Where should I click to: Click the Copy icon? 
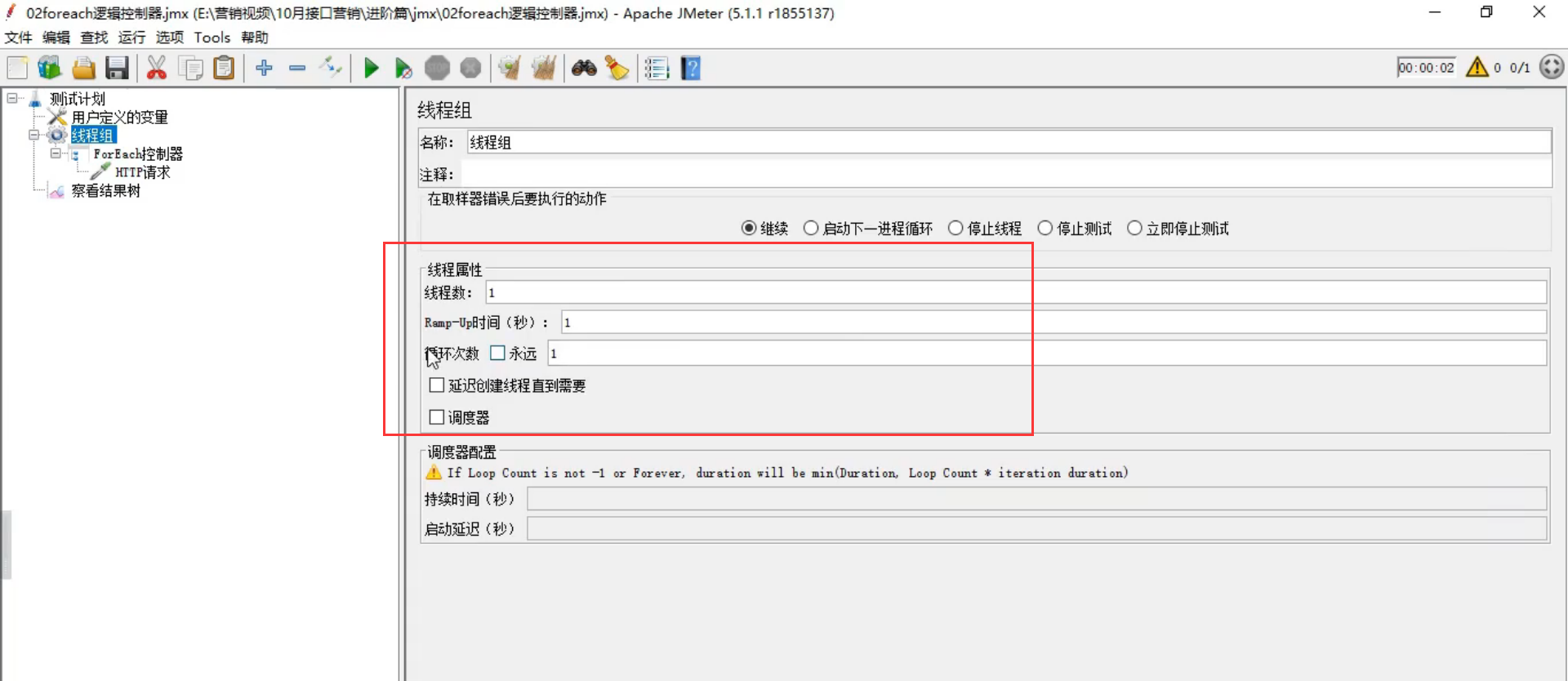point(190,68)
